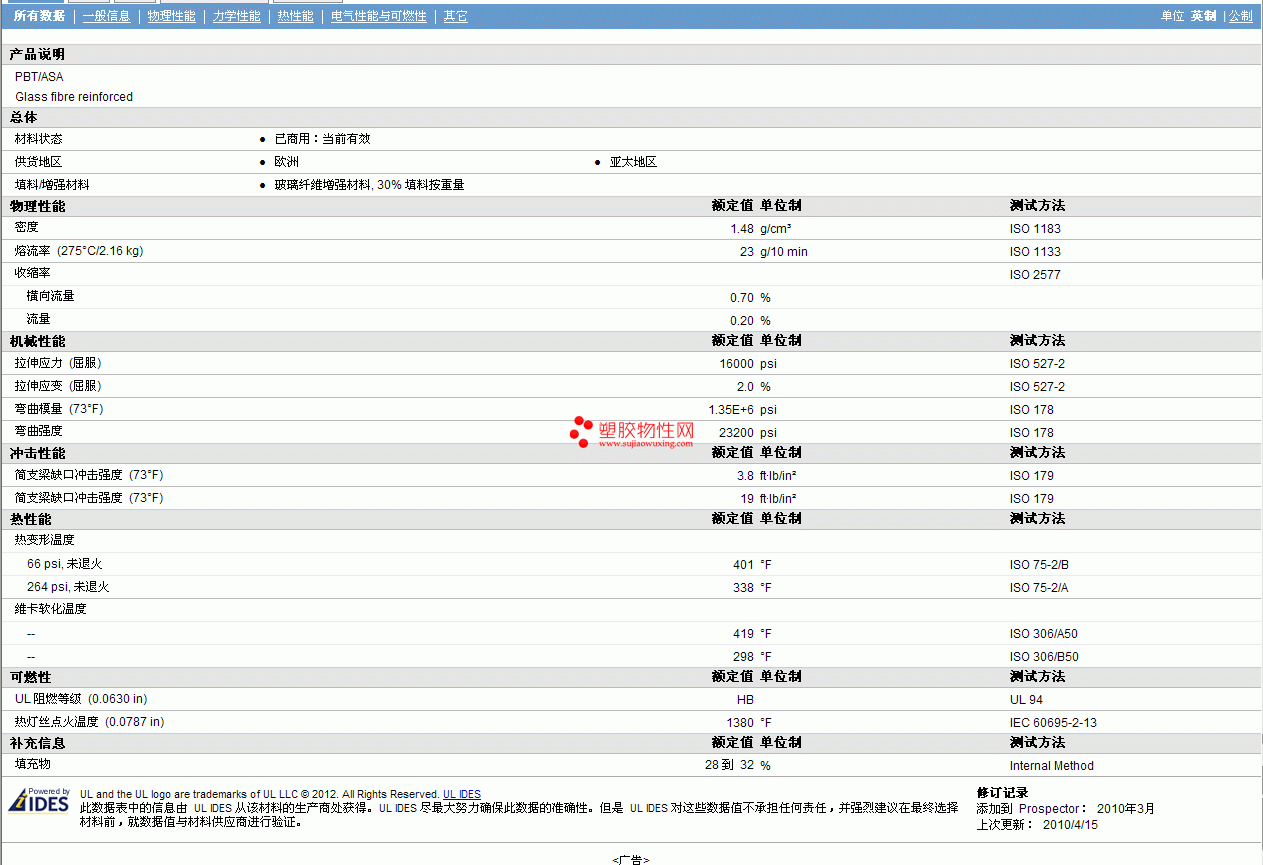Switch to the 一般信息 tab
This screenshot has height=865, width=1263.
(106, 16)
